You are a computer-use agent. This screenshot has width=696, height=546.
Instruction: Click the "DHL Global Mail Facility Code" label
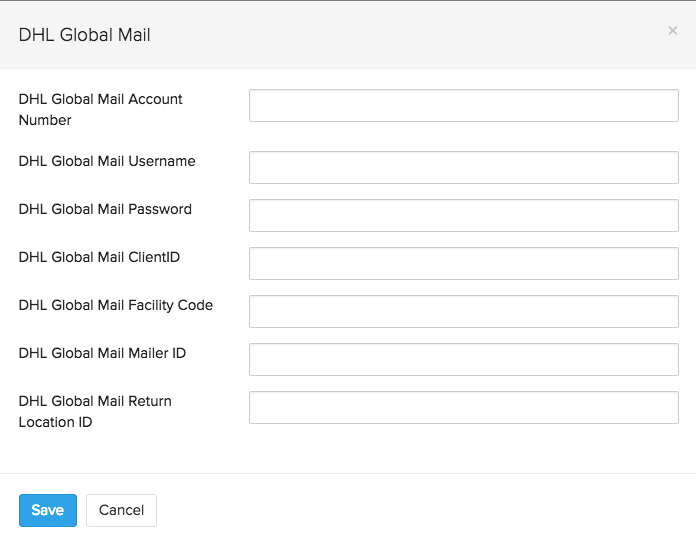116,305
